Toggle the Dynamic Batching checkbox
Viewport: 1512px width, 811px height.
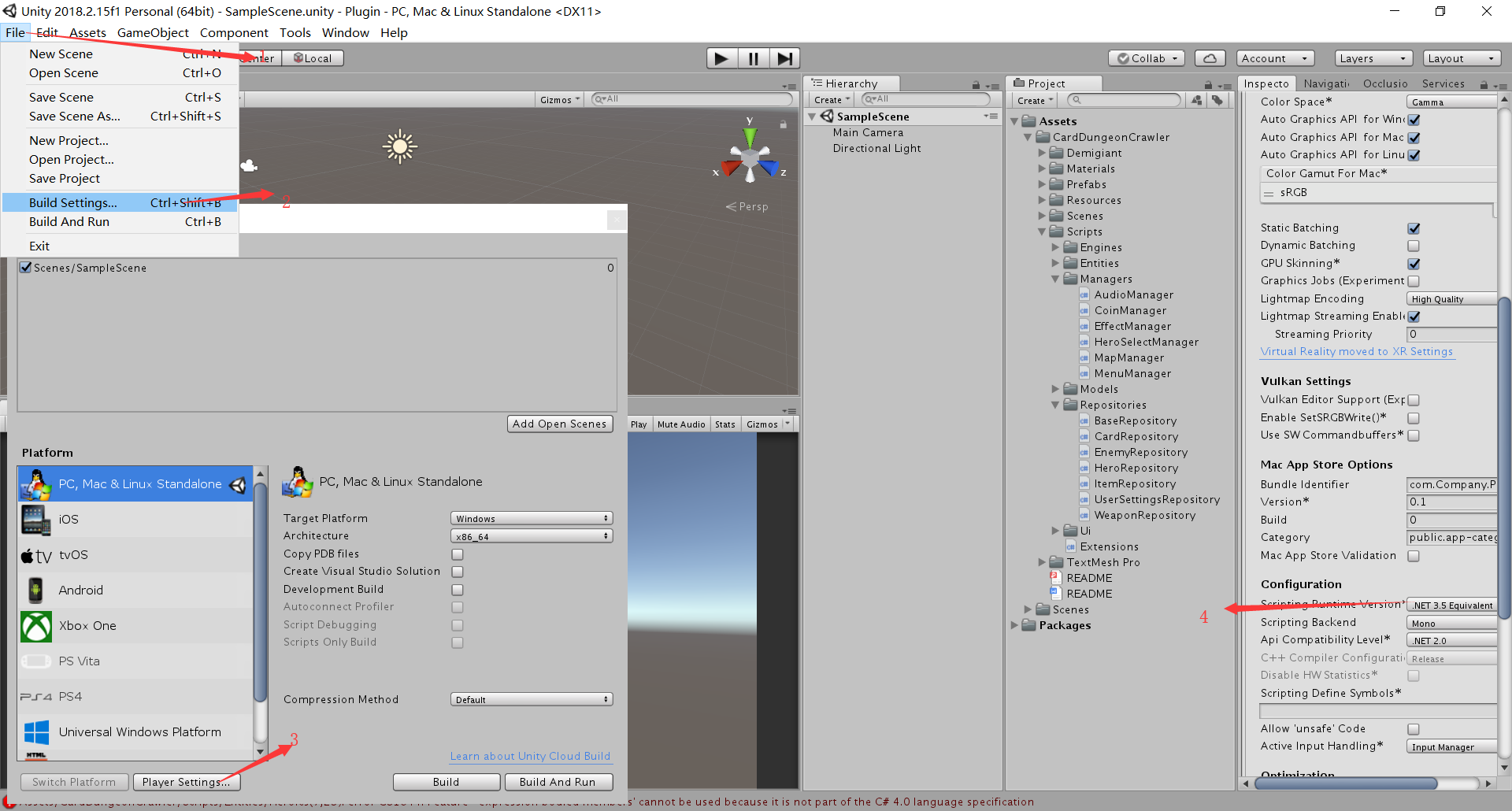(x=1414, y=246)
